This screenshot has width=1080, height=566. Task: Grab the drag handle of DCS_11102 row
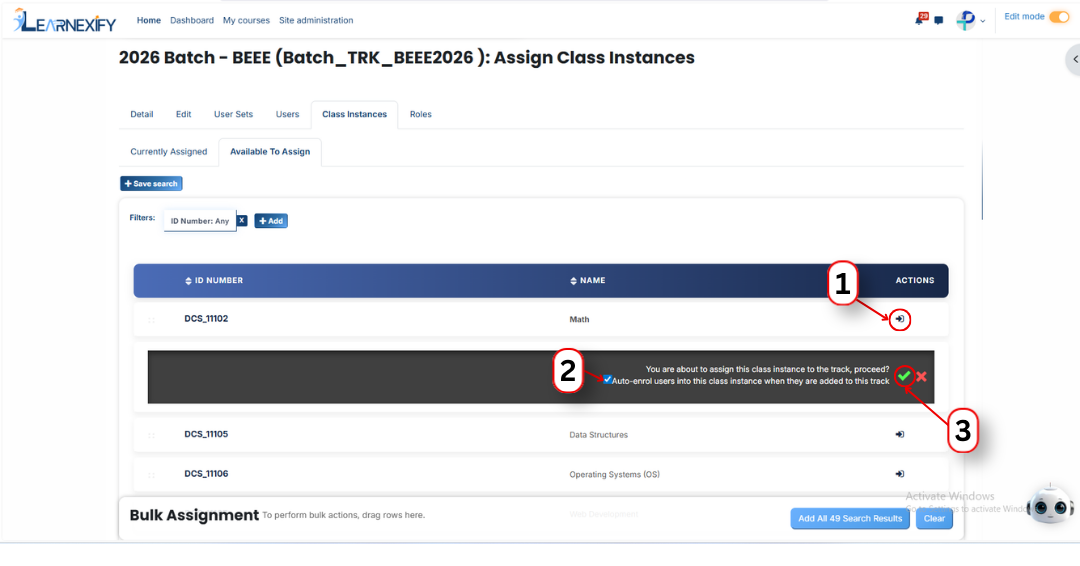[x=152, y=319]
